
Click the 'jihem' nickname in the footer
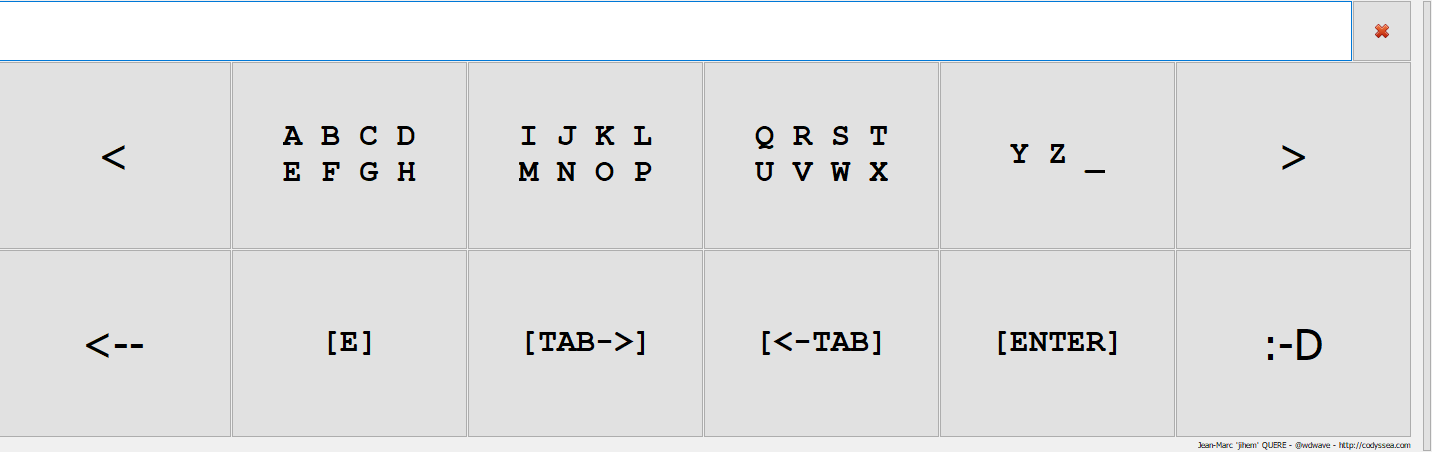point(1247,445)
